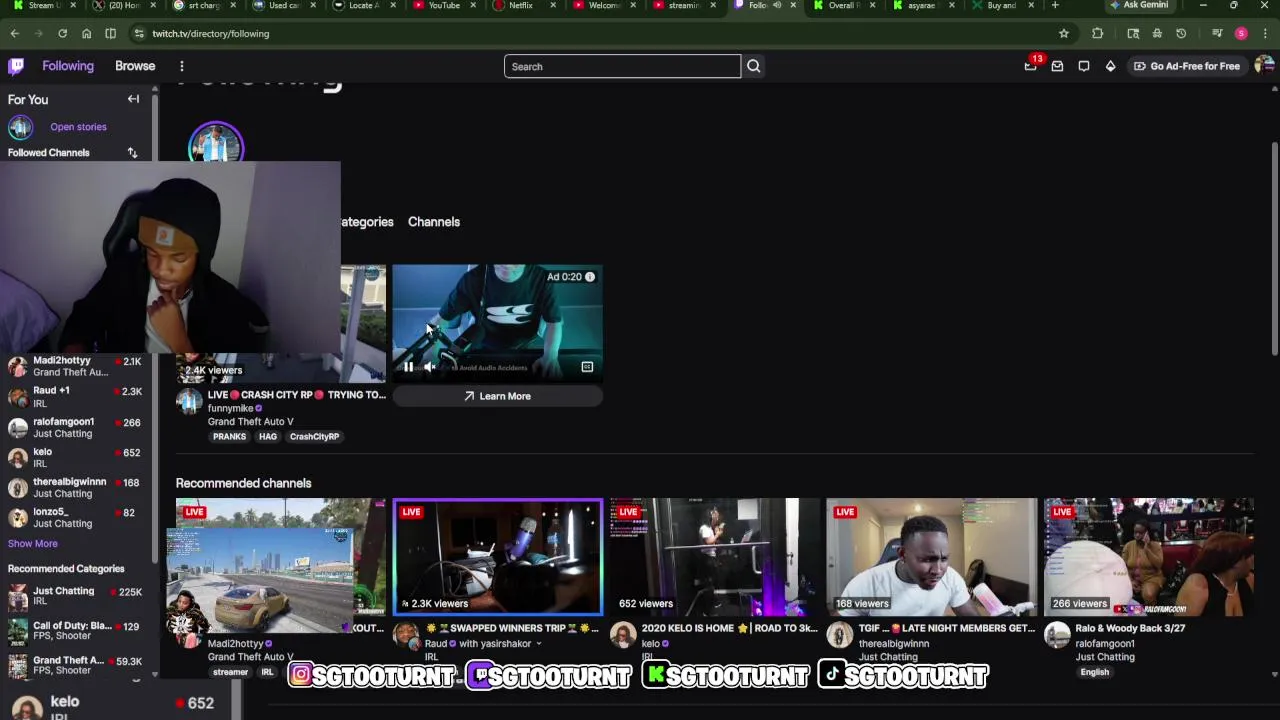Open Call of Duty recommended category
1280x720 pixels.
click(76, 630)
